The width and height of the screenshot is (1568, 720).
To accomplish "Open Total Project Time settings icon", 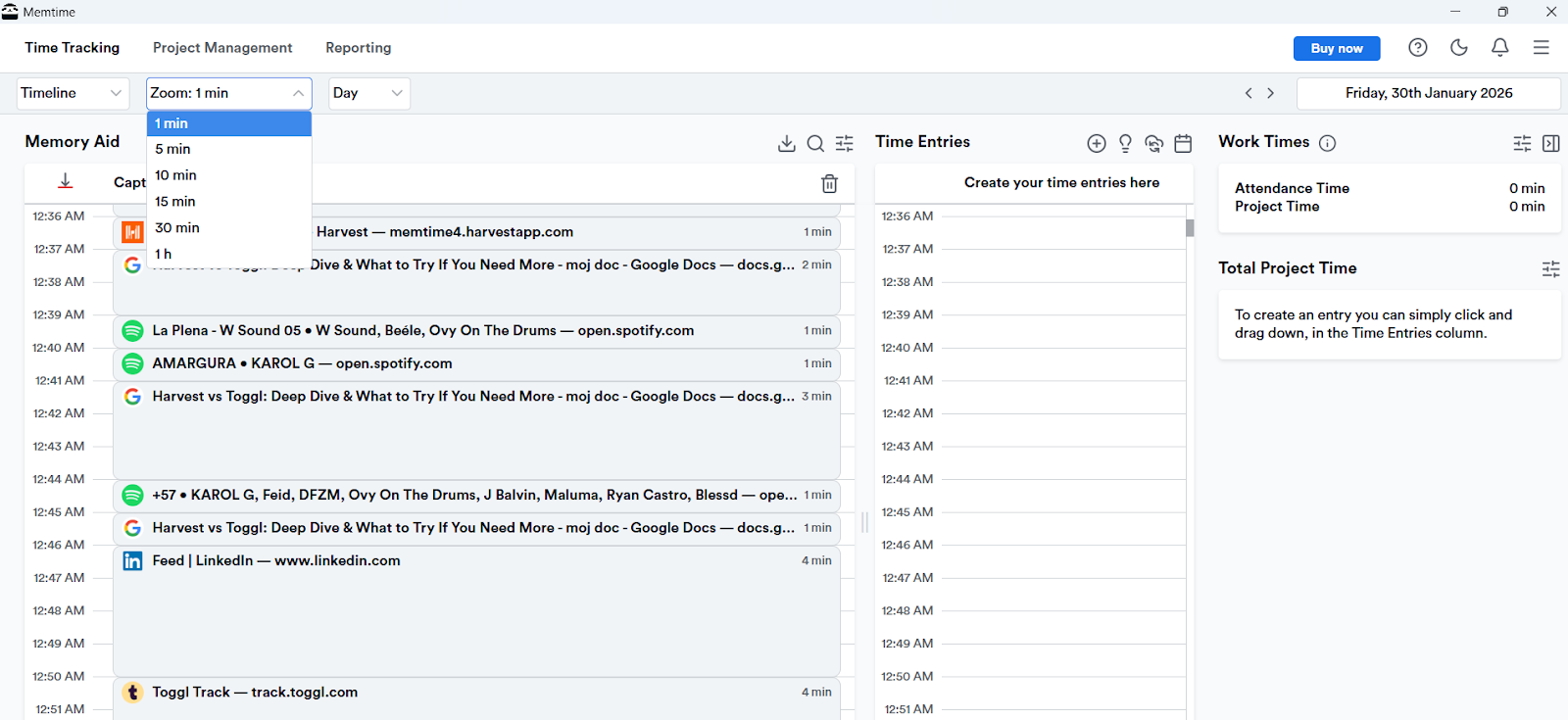I will click(1551, 268).
